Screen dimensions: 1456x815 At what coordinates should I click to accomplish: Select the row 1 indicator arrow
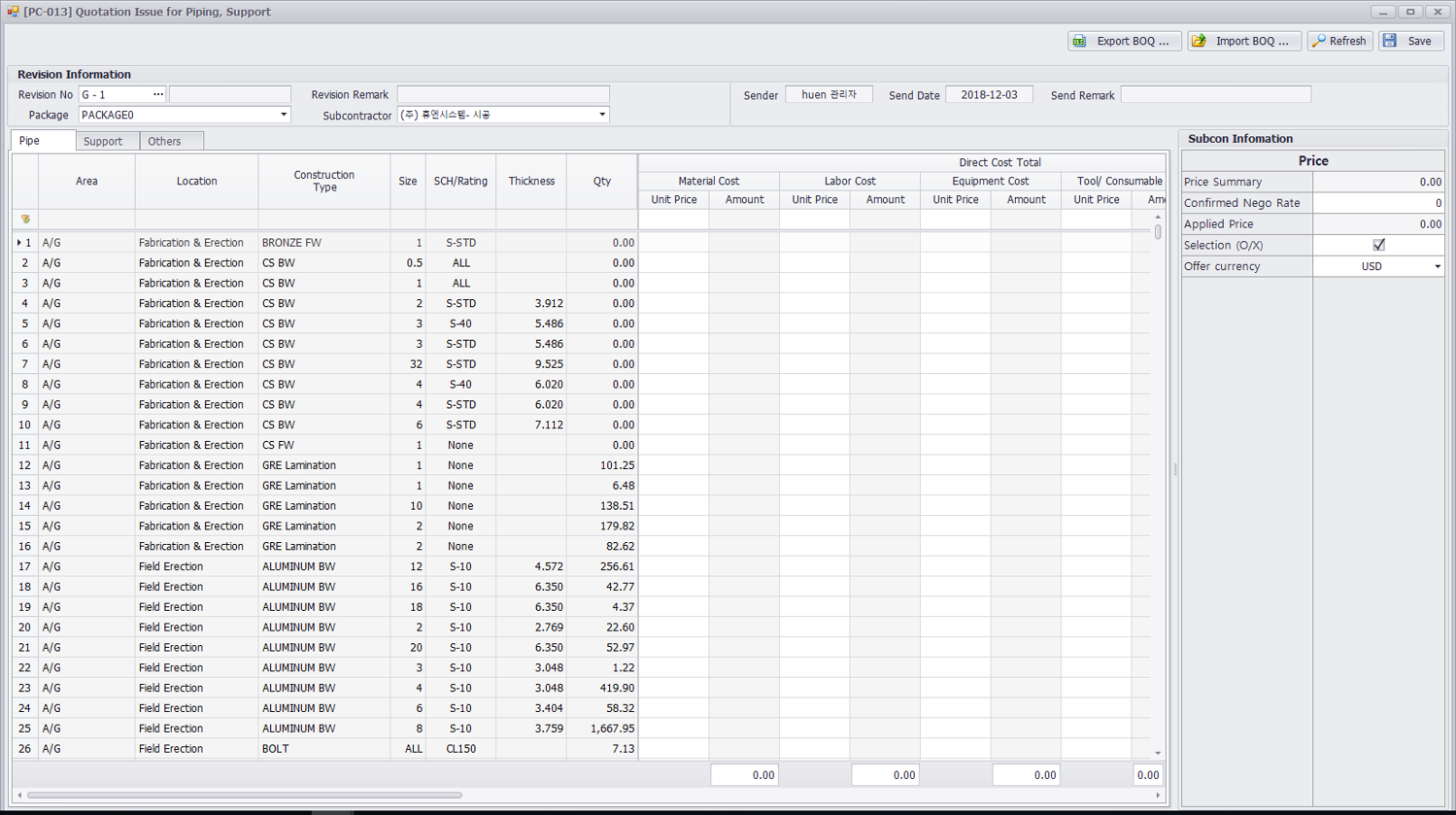click(x=18, y=243)
